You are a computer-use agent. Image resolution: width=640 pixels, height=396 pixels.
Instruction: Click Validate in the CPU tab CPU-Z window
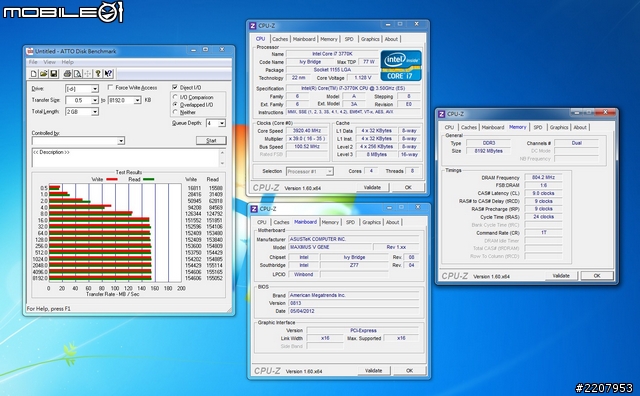point(372,187)
